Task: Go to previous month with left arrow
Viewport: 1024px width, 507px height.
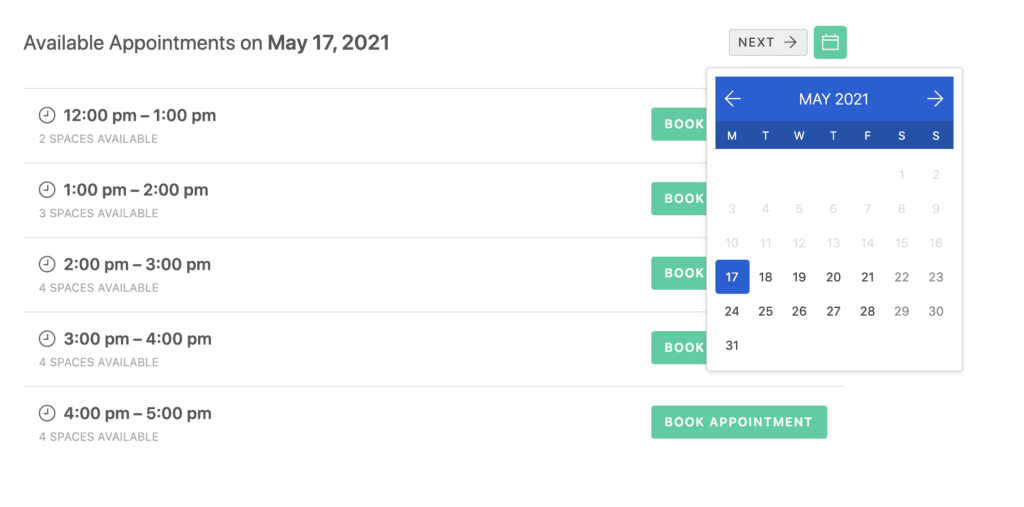Action: pos(733,99)
